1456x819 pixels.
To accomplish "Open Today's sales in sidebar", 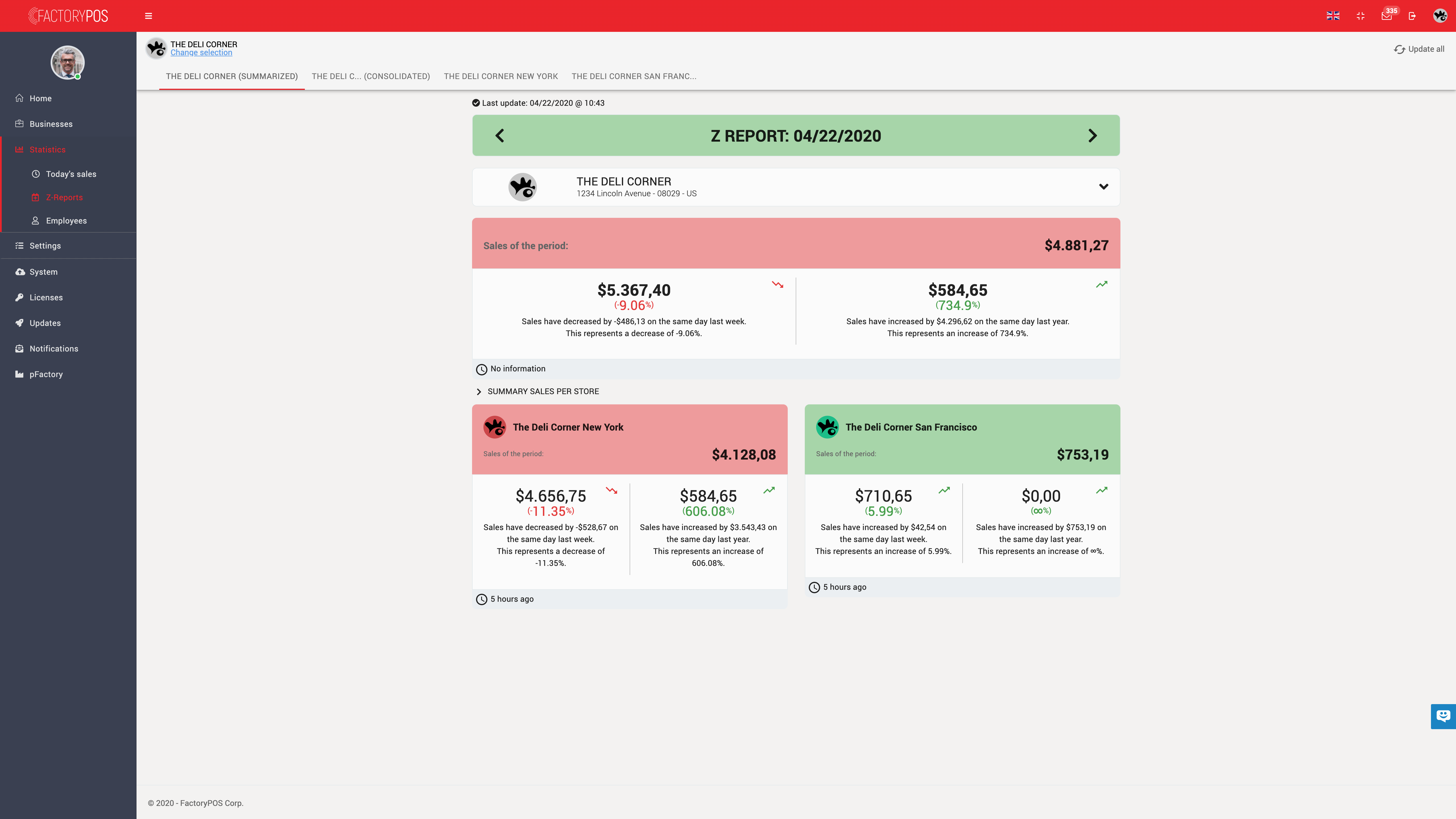I will pyautogui.click(x=71, y=174).
